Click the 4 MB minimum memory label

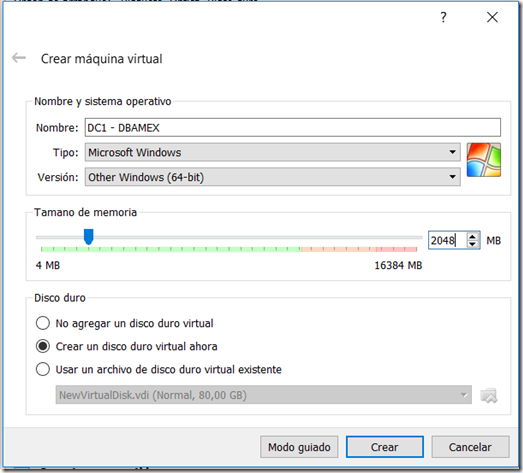[x=48, y=266]
